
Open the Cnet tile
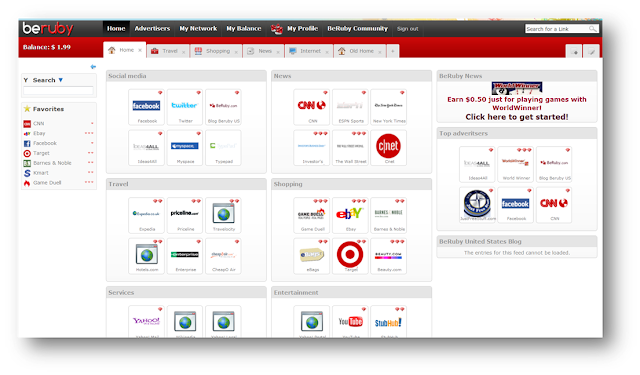tap(389, 148)
